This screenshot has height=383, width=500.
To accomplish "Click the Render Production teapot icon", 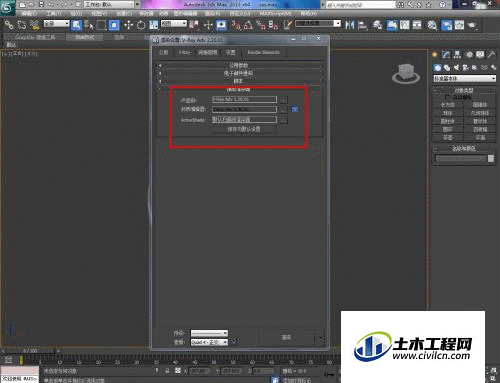I will click(x=472, y=25).
